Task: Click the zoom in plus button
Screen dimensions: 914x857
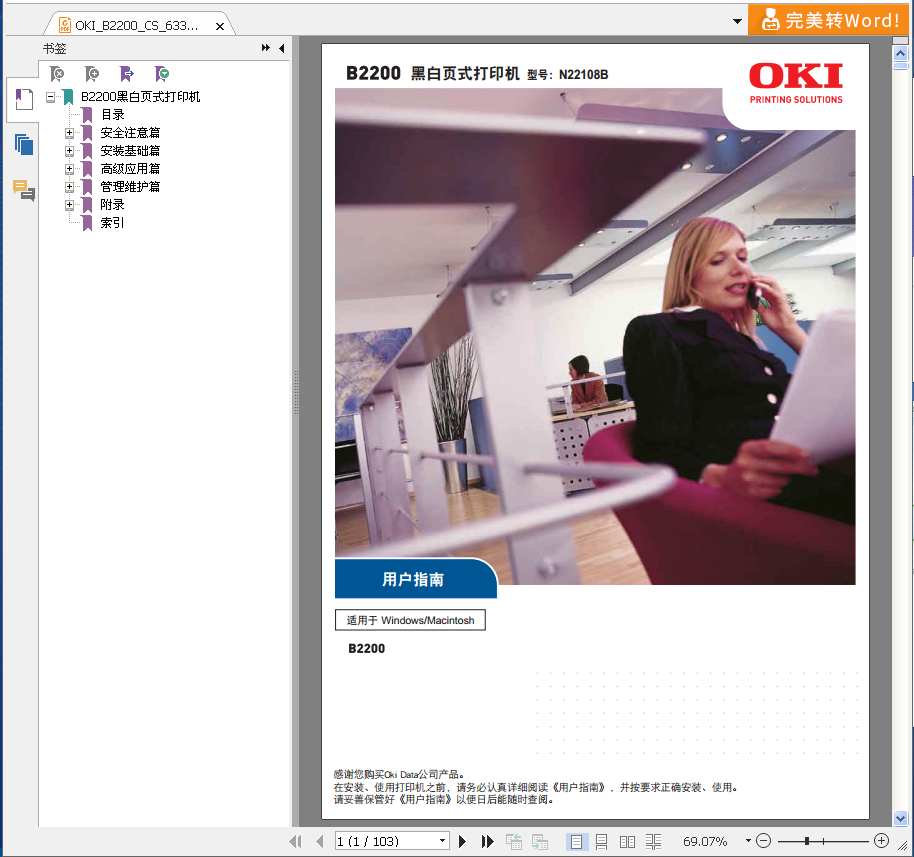Action: click(x=881, y=841)
